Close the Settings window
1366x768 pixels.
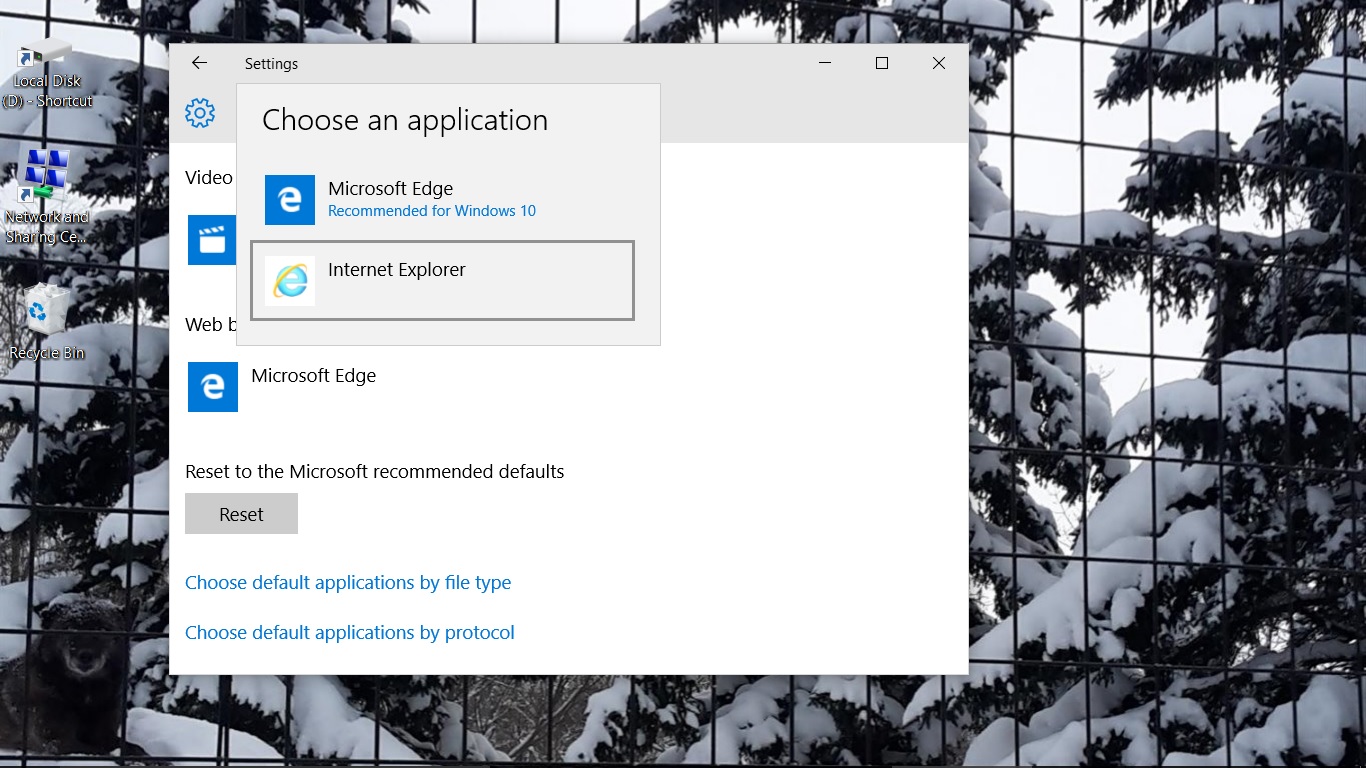click(x=939, y=63)
